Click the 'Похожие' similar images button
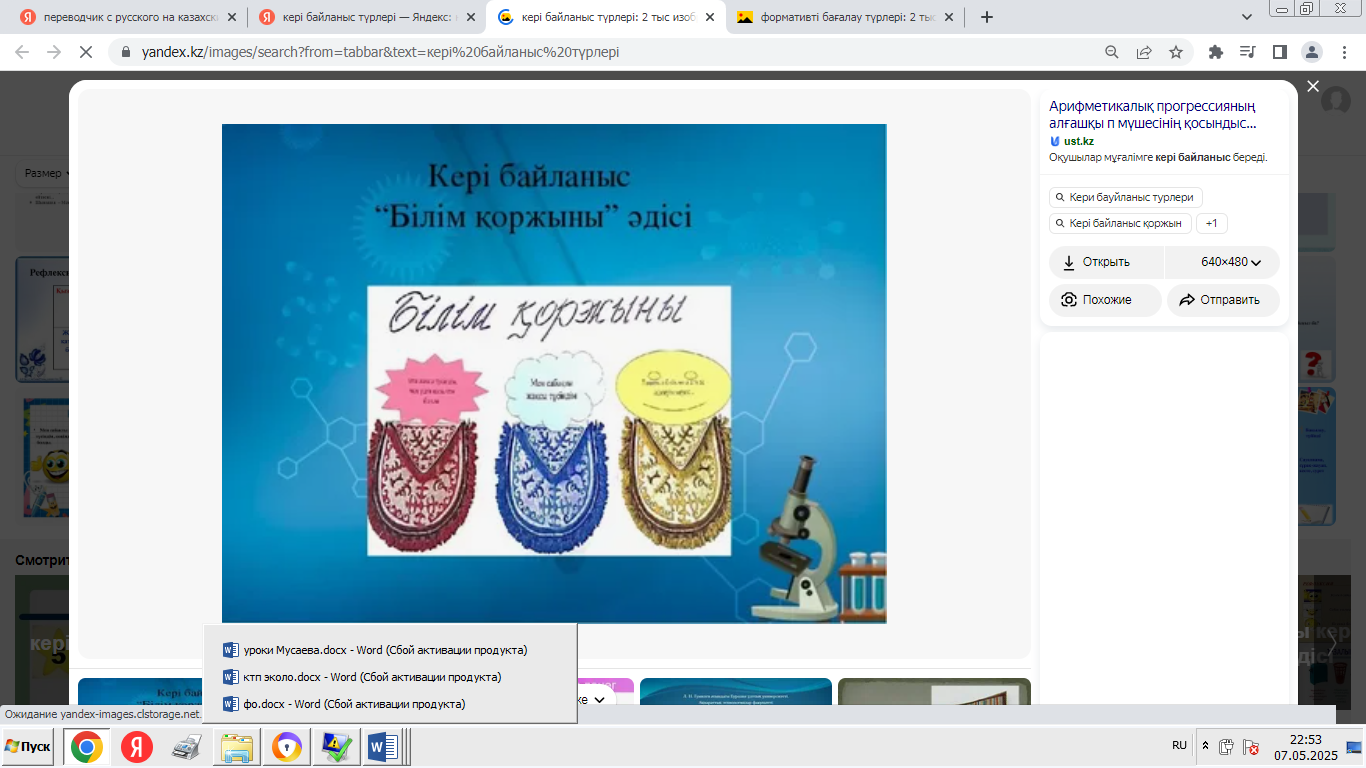This screenshot has width=1366, height=768. [x=1105, y=300]
